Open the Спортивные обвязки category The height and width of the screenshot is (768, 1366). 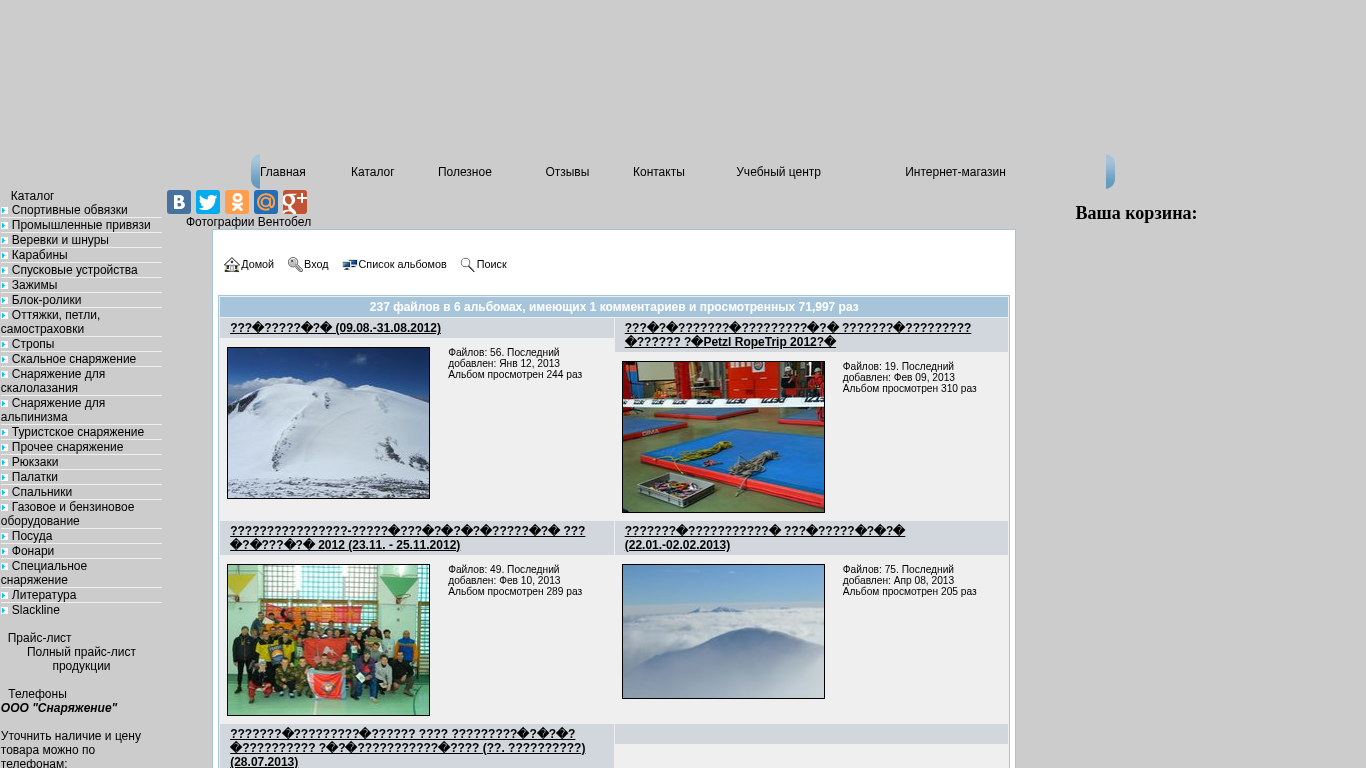click(70, 210)
